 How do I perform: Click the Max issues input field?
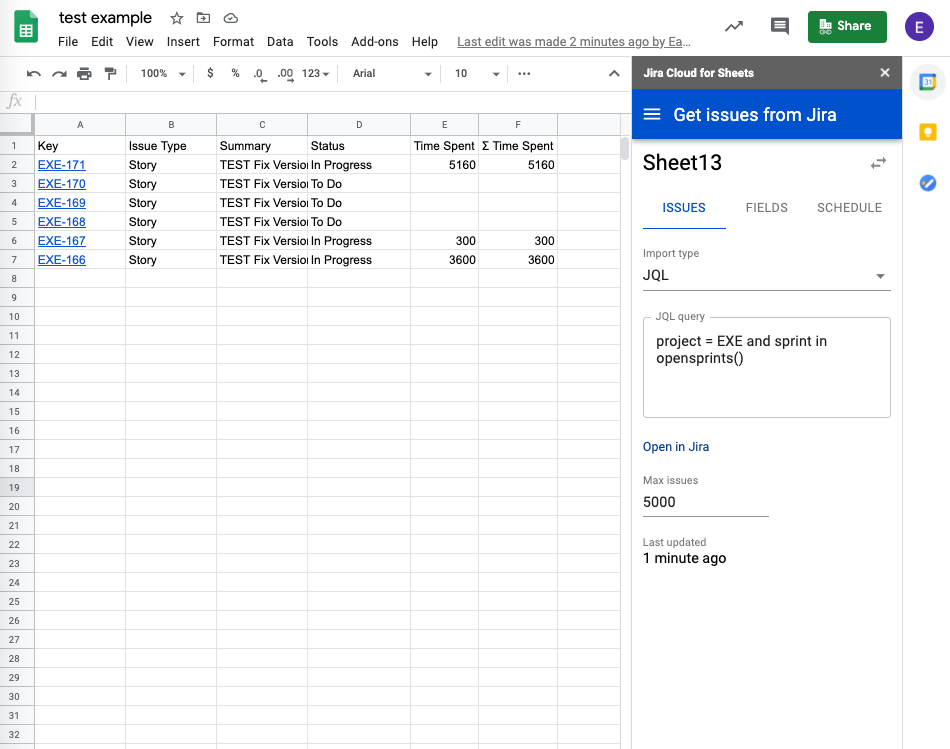tap(705, 502)
